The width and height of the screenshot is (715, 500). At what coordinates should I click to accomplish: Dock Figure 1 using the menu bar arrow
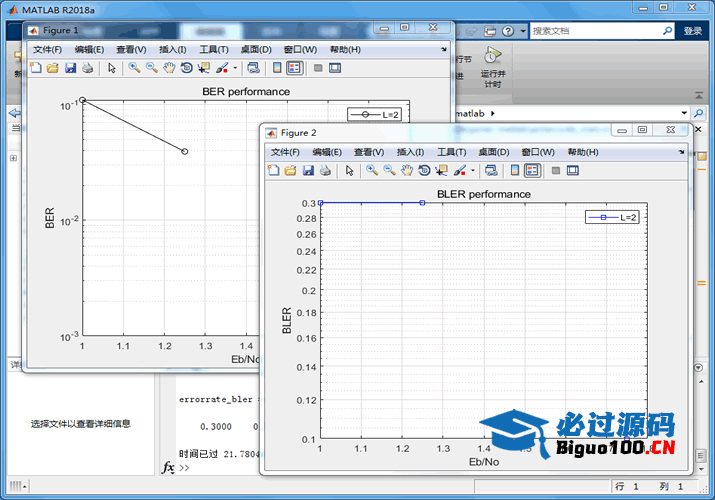[444, 49]
